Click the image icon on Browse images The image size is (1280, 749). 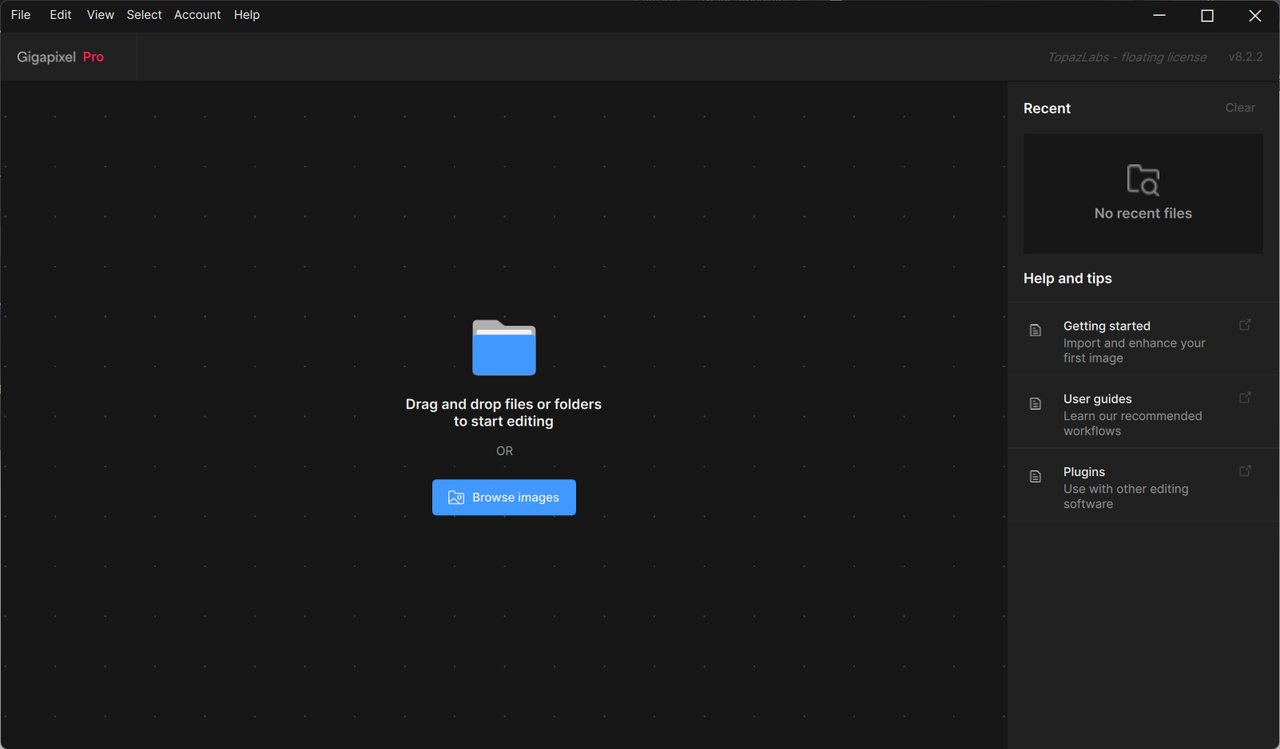456,497
